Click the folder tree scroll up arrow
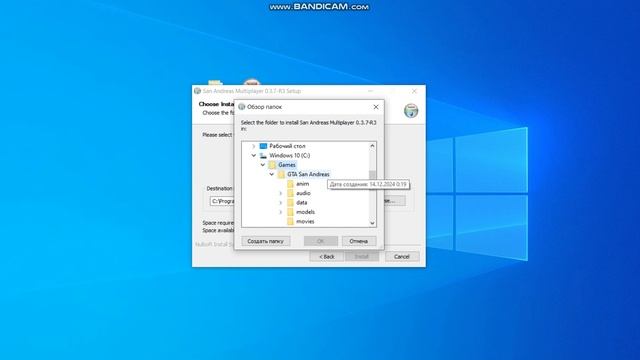 [x=372, y=146]
